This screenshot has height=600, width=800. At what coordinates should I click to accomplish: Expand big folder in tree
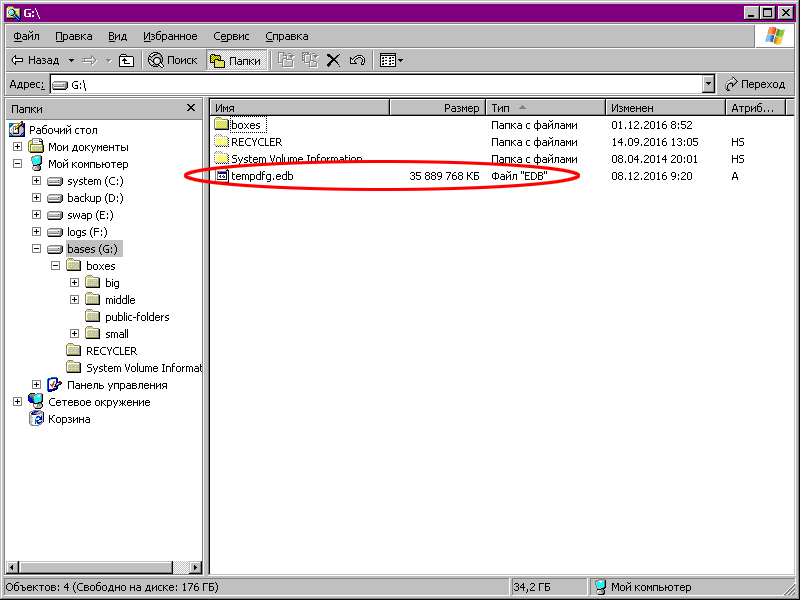(x=74, y=283)
